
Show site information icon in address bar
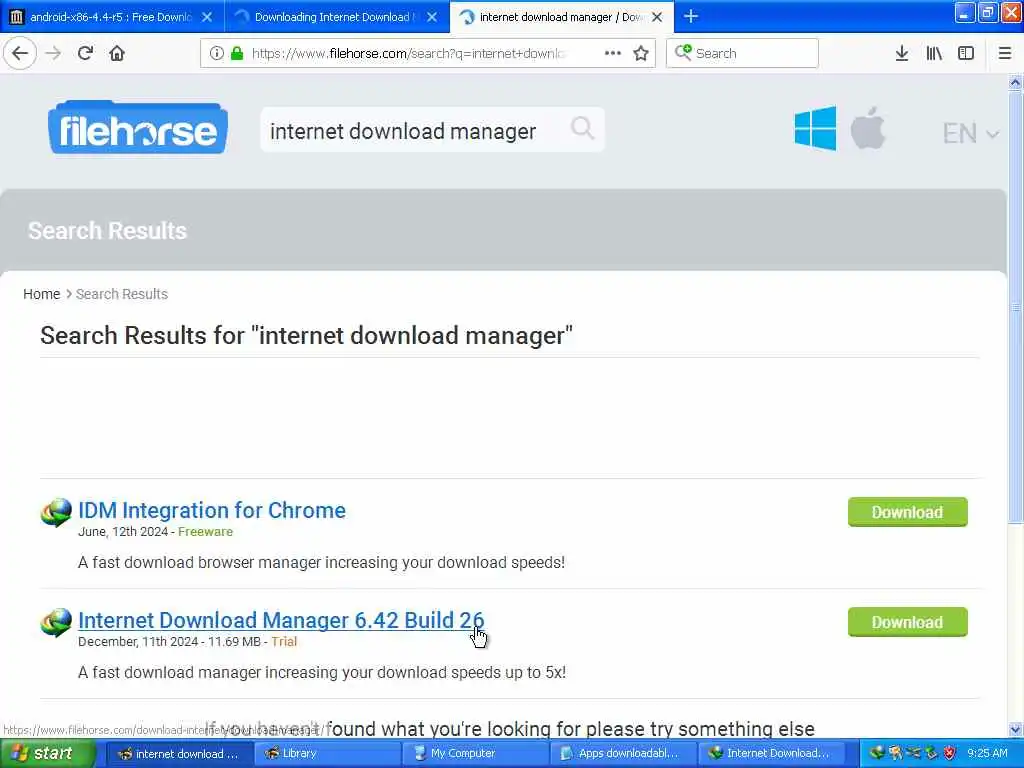216,53
